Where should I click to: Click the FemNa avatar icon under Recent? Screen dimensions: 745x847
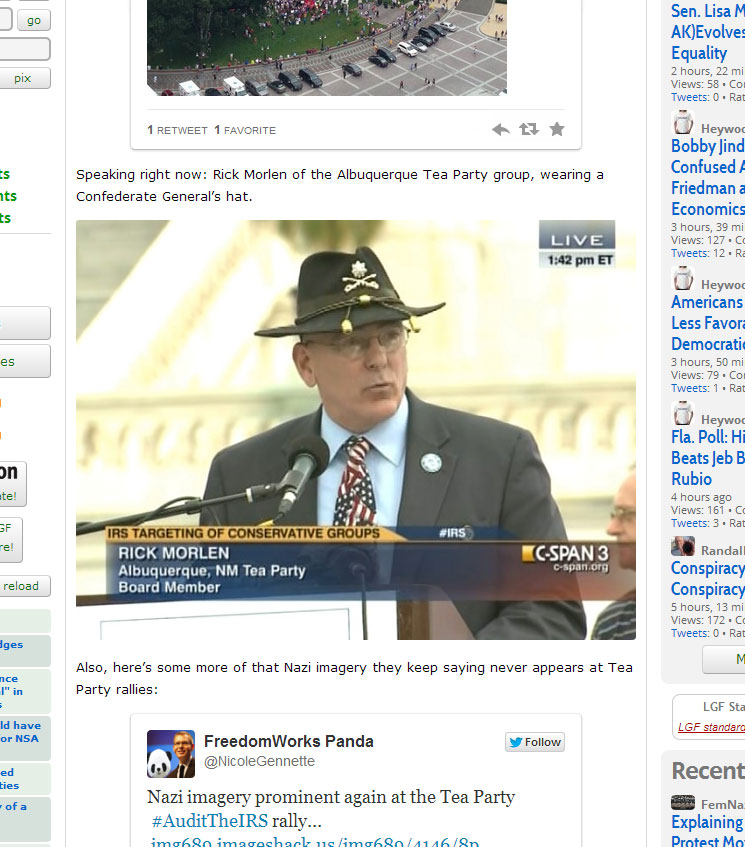(x=683, y=803)
